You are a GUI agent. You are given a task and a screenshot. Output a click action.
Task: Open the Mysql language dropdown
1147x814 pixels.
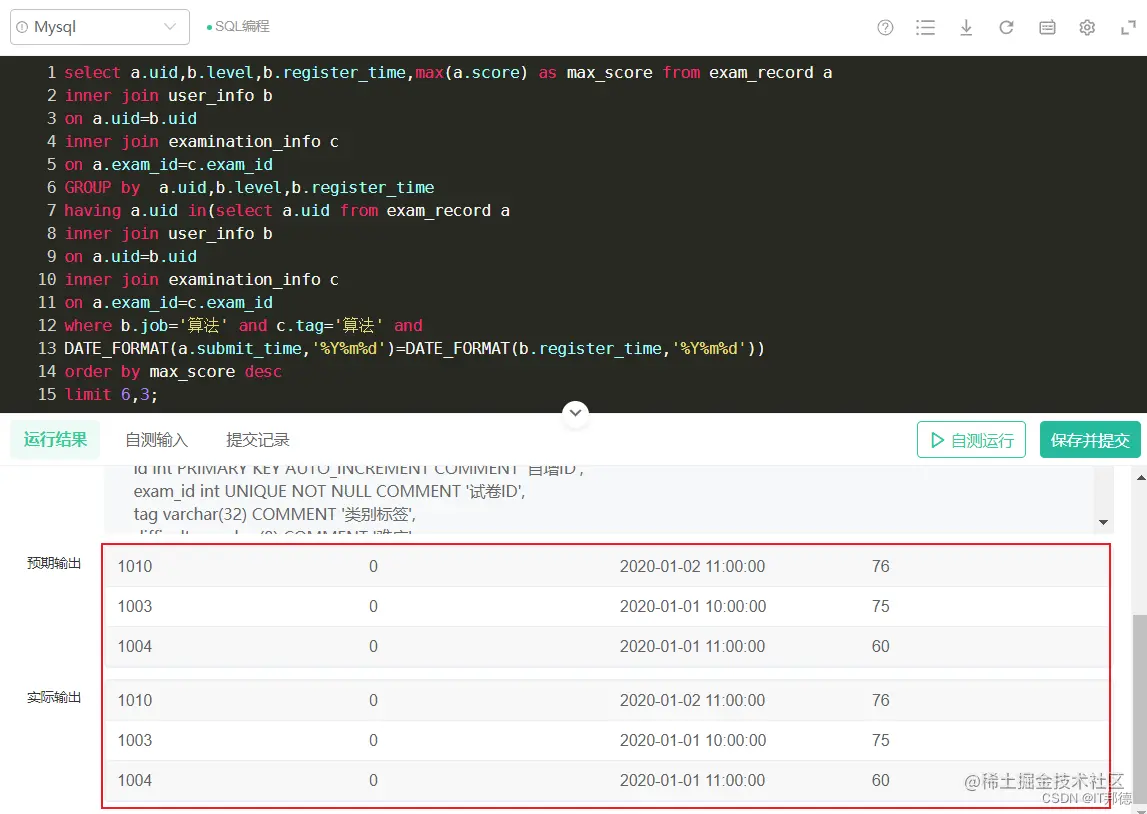[99, 27]
